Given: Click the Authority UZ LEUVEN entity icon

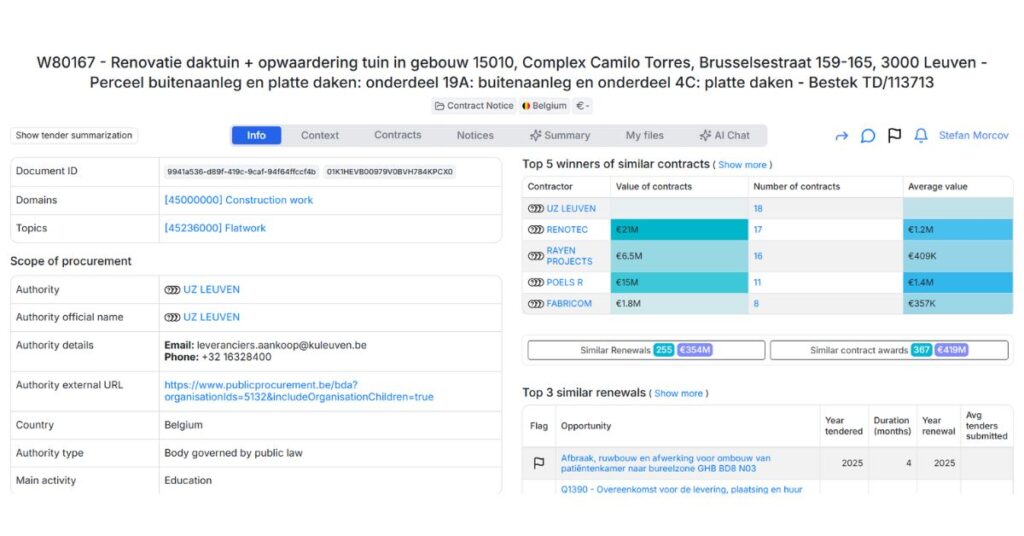Looking at the screenshot, I should pyautogui.click(x=172, y=290).
